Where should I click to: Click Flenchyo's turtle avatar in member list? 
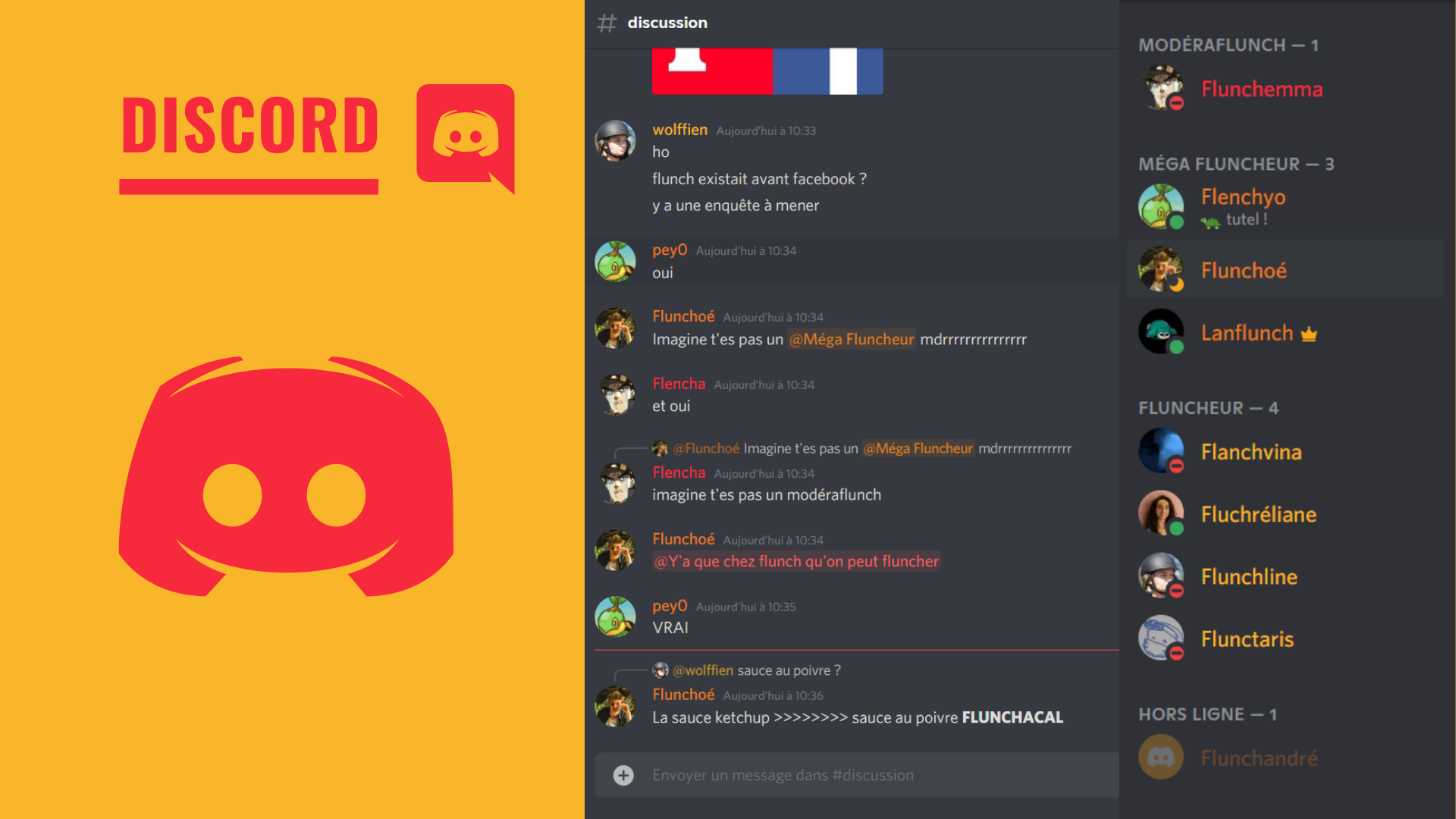pyautogui.click(x=1161, y=206)
